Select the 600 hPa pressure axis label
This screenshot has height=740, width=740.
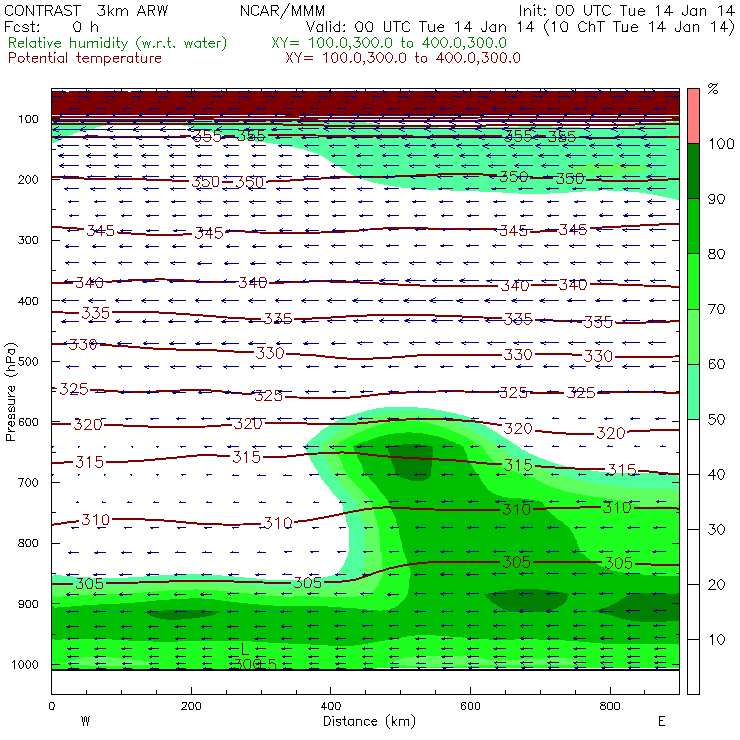pyautogui.click(x=28, y=422)
